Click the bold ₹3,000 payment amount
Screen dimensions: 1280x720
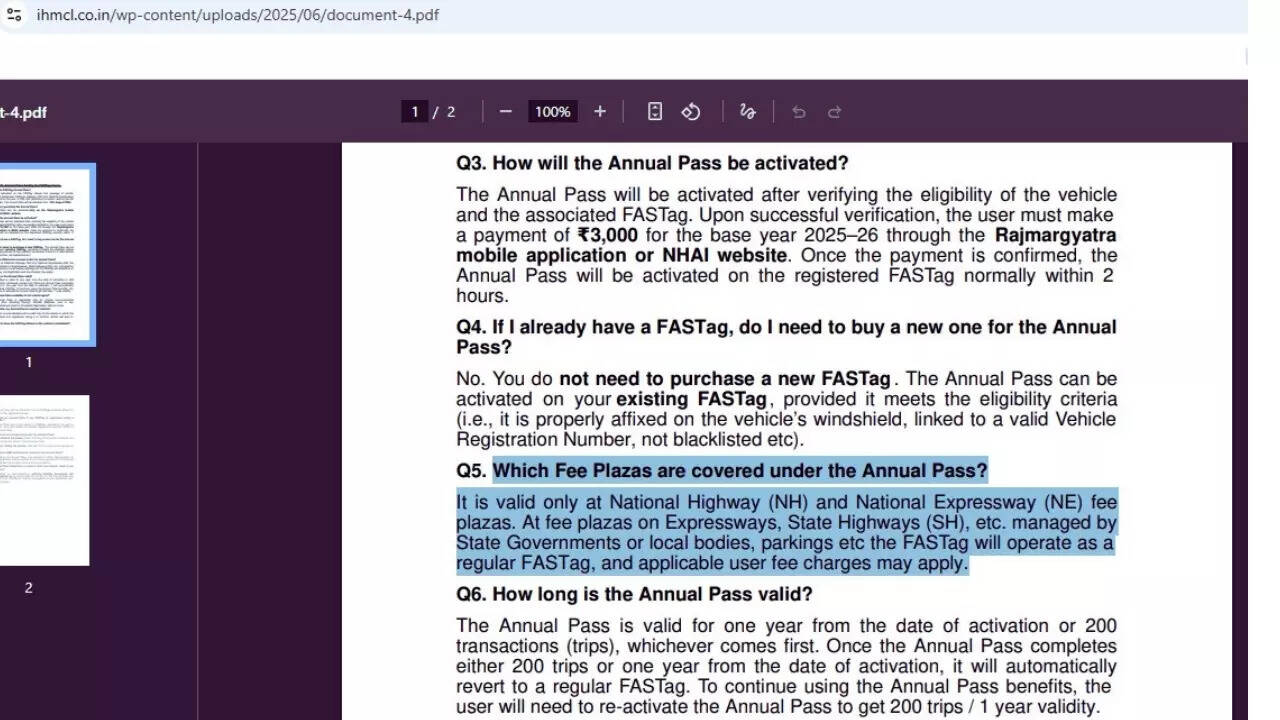[607, 235]
